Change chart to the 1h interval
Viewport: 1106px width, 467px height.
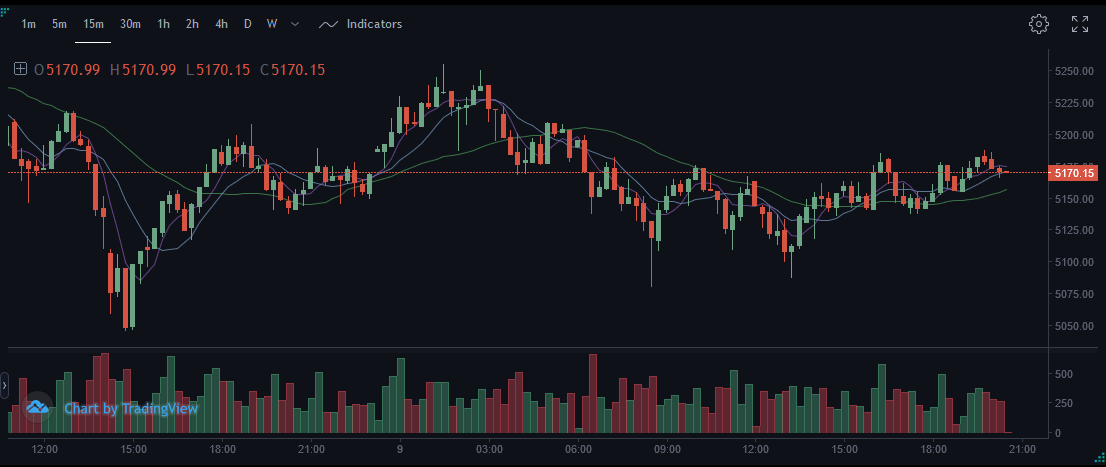pyautogui.click(x=164, y=24)
